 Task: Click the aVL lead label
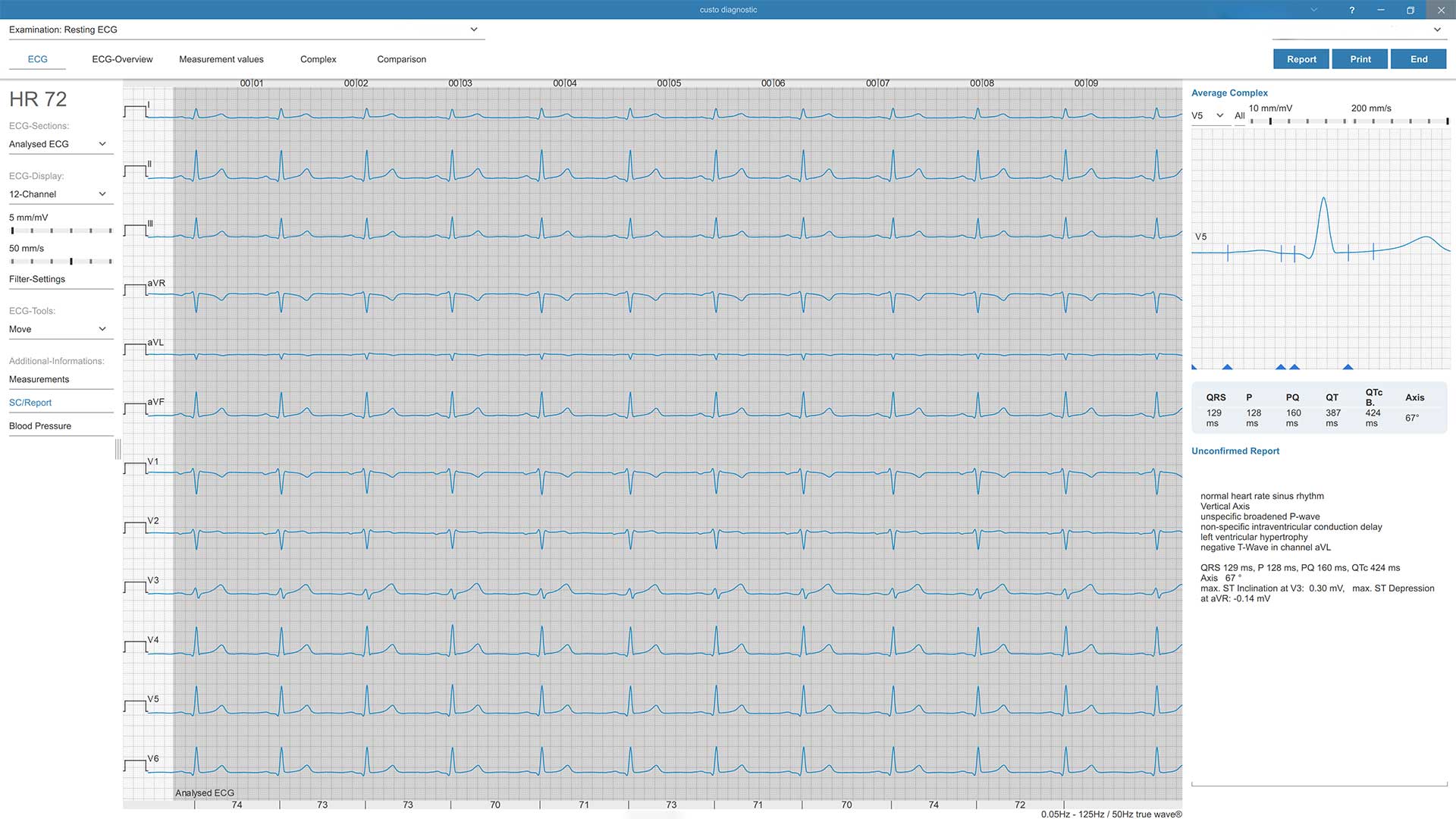point(155,343)
